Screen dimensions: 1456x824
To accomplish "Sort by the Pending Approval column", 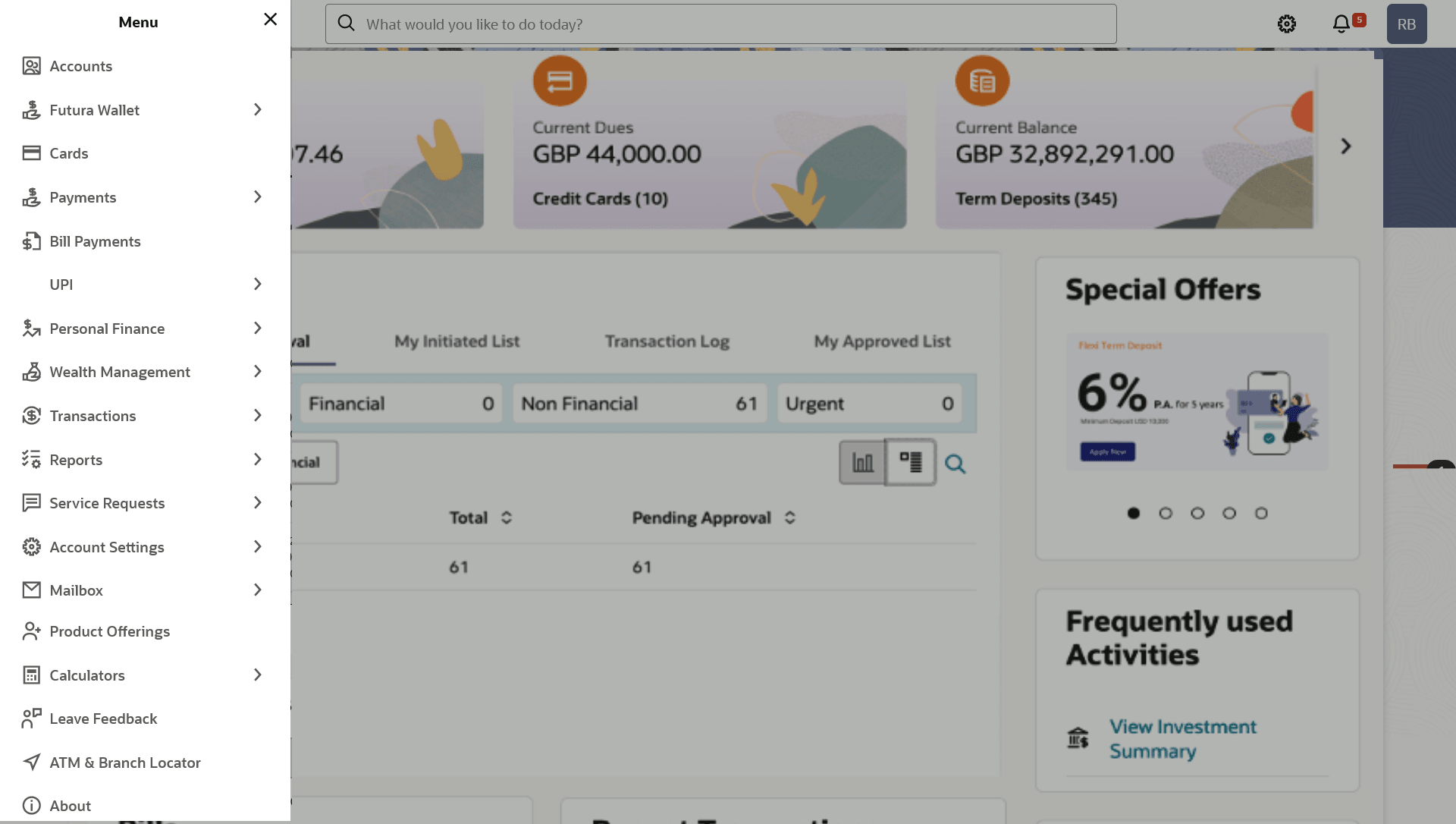I will click(x=789, y=517).
